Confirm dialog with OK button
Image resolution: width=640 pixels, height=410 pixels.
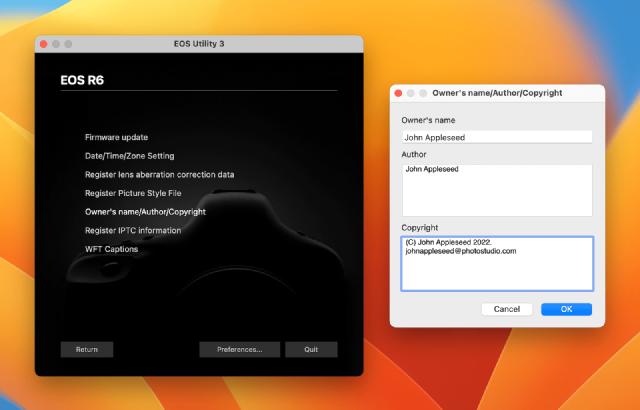[567, 309]
